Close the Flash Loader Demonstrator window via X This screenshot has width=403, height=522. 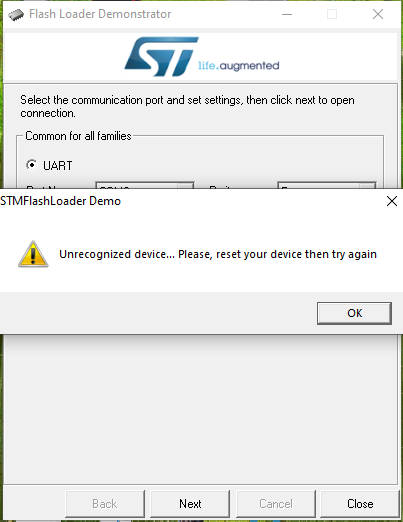(378, 14)
